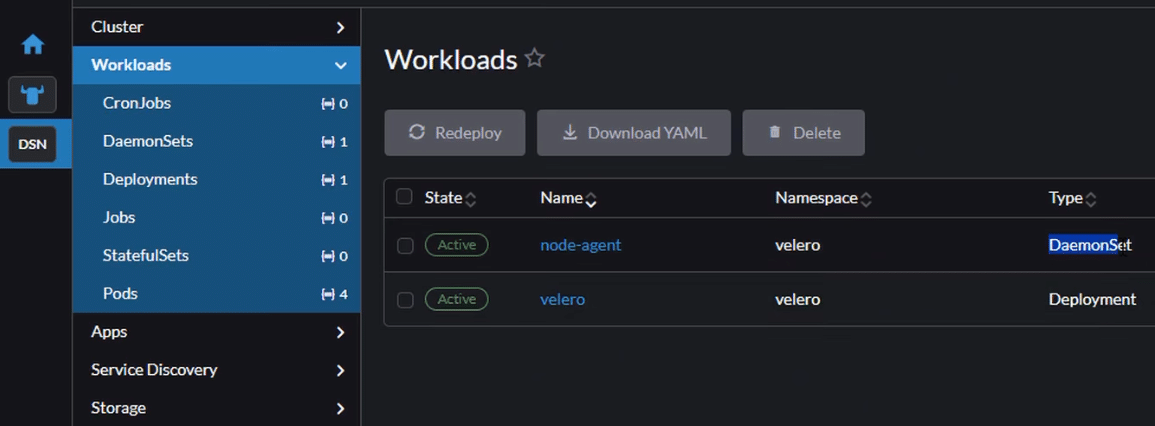The width and height of the screenshot is (1155, 426).
Task: Go to Pods in the sidebar
Action: tap(120, 293)
